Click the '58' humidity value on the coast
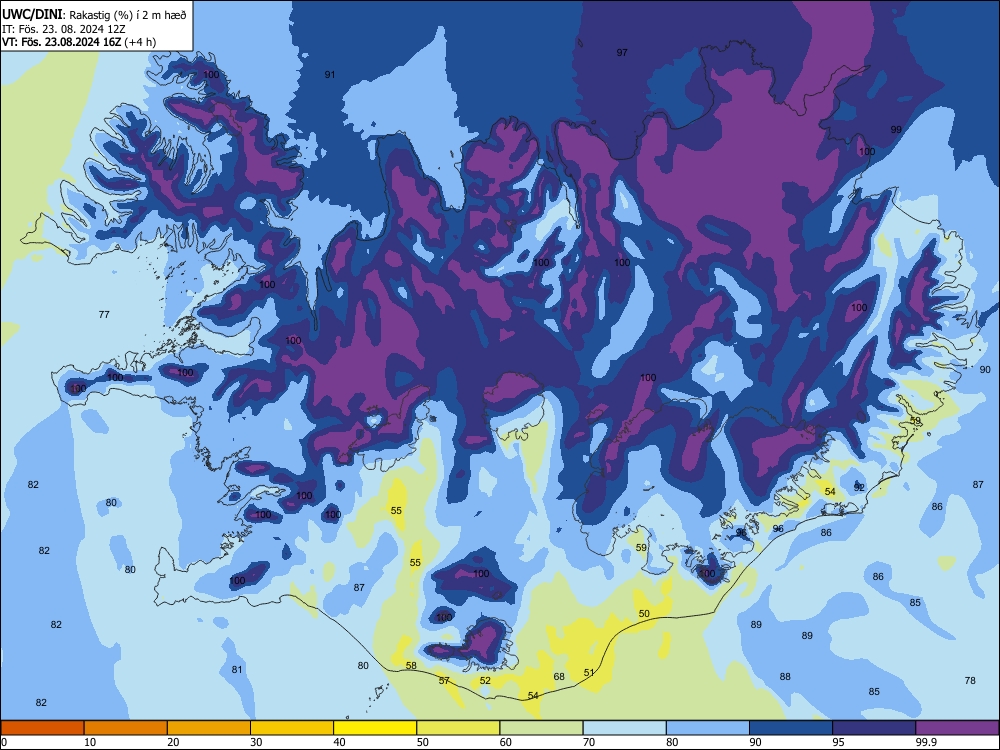The height and width of the screenshot is (750, 1000). (411, 665)
